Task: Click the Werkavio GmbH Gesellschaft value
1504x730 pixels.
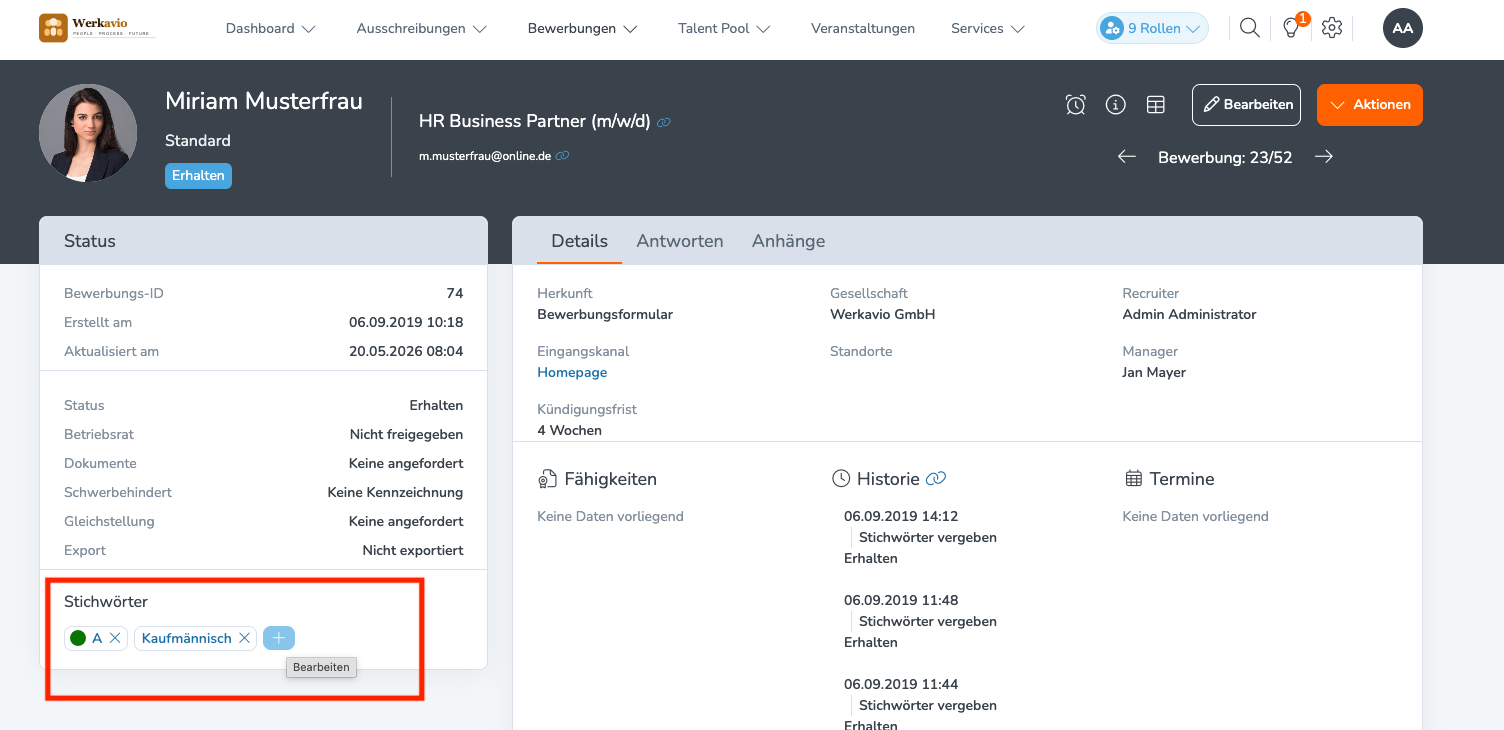Action: (882, 314)
